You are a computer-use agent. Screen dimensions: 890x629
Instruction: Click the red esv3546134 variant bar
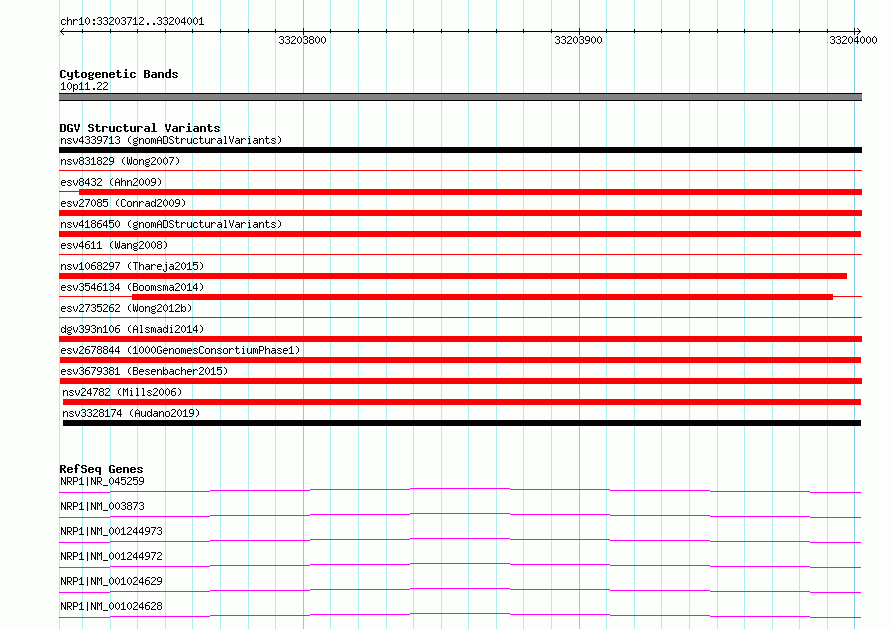(482, 297)
